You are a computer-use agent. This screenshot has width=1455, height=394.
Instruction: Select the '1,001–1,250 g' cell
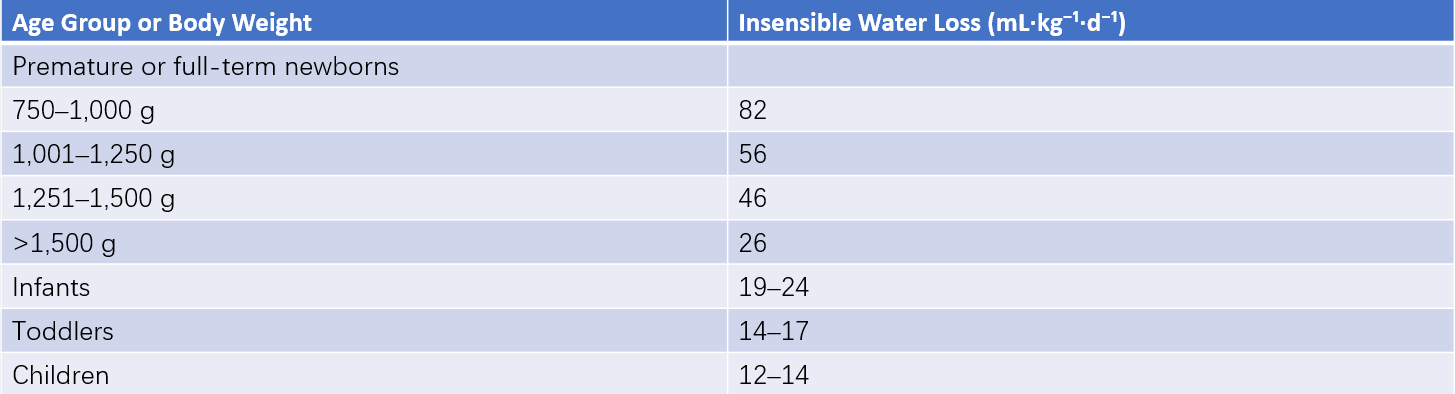point(364,154)
